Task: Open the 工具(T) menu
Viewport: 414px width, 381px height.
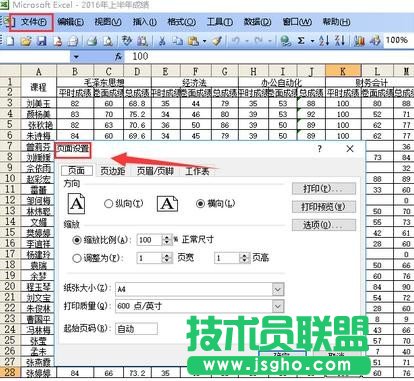Action: [220, 22]
